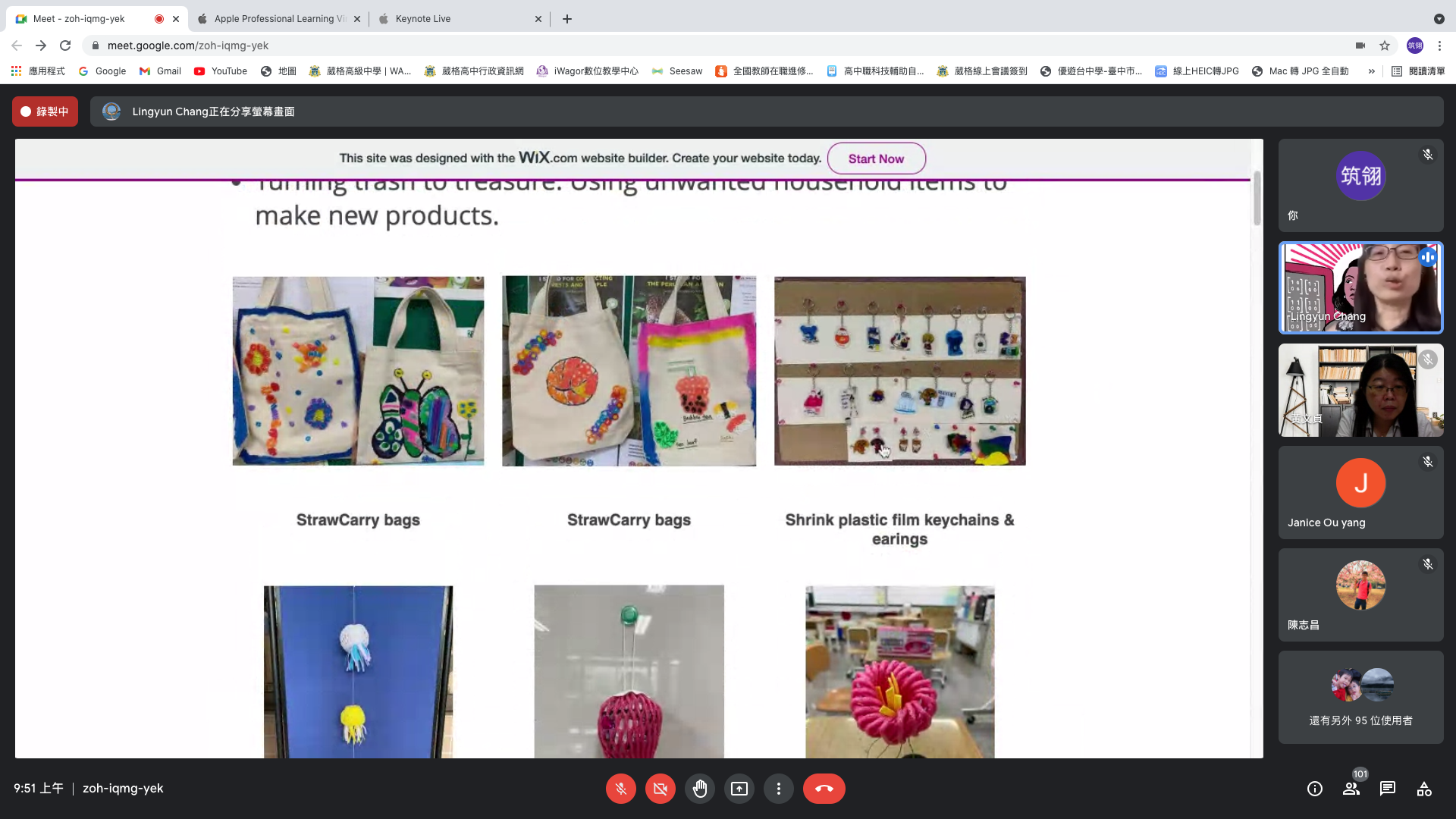Image resolution: width=1456 pixels, height=819 pixels.
Task: Open the meeting details info icon
Action: point(1314,789)
